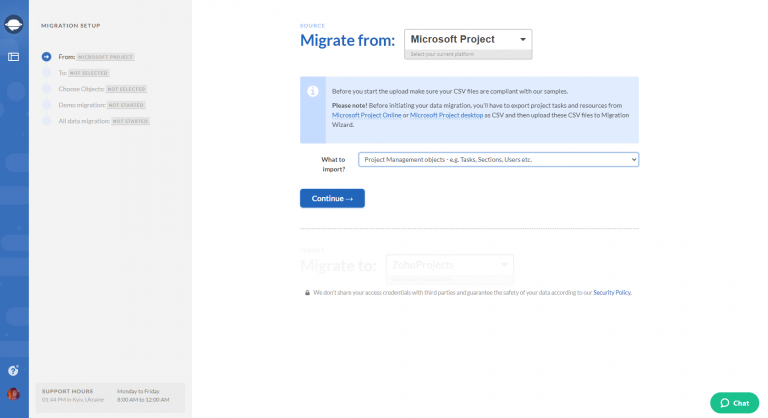
Task: Follow the Microsoft Project desktop link
Action: [446, 115]
